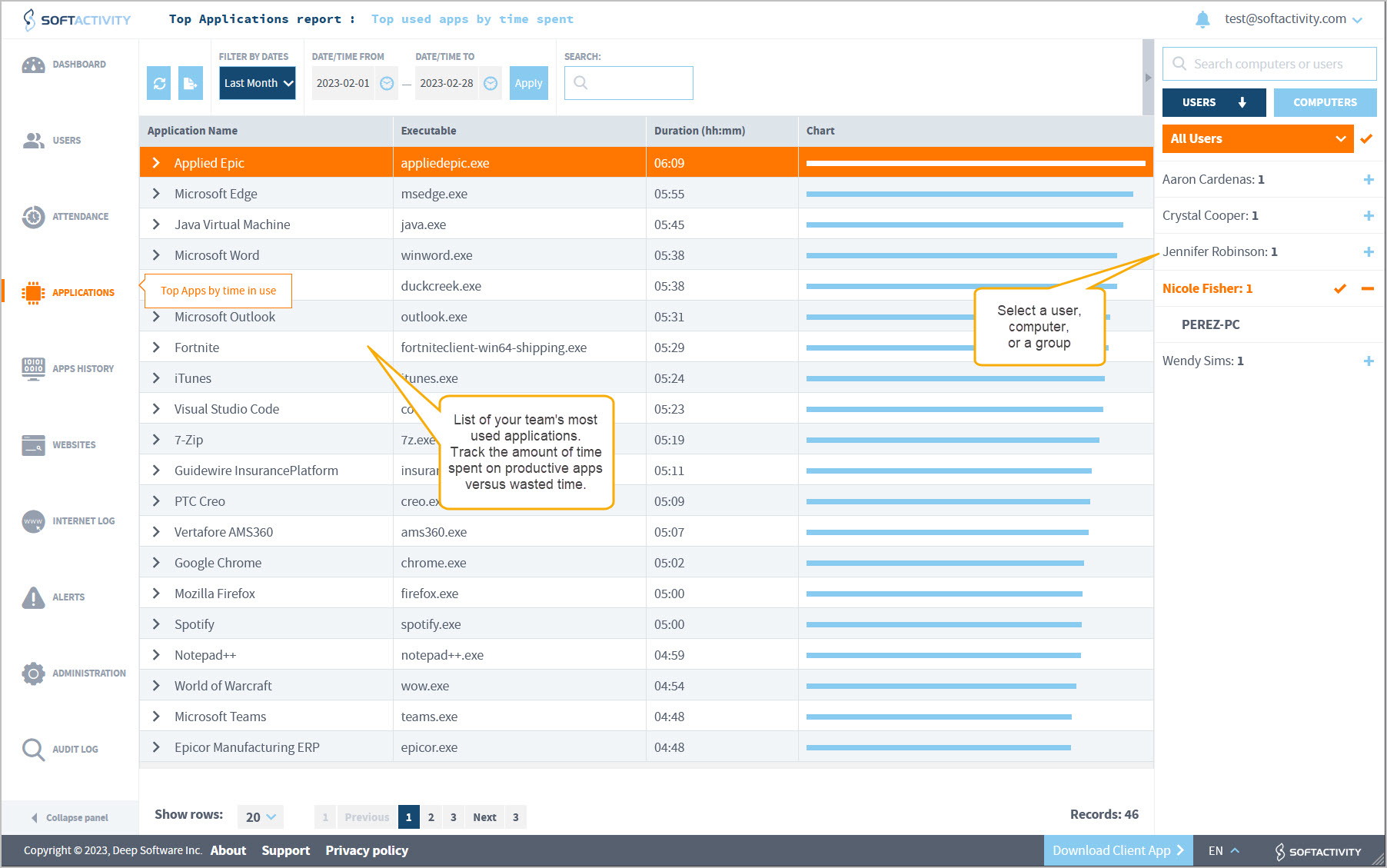This screenshot has height=868, width=1387.
Task: Click the report search field
Action: [x=629, y=83]
